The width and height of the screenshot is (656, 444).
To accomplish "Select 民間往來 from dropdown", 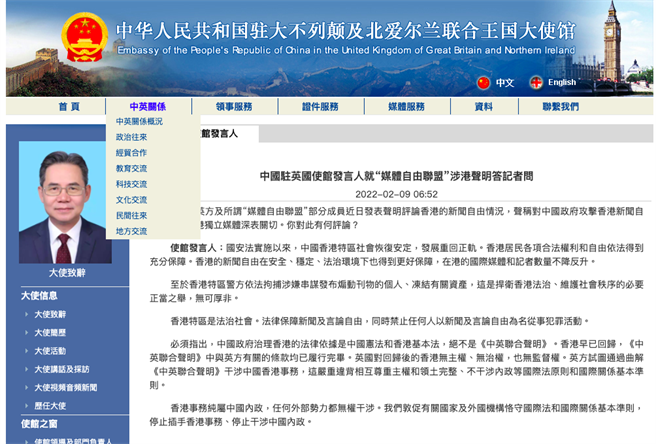I will 131,216.
